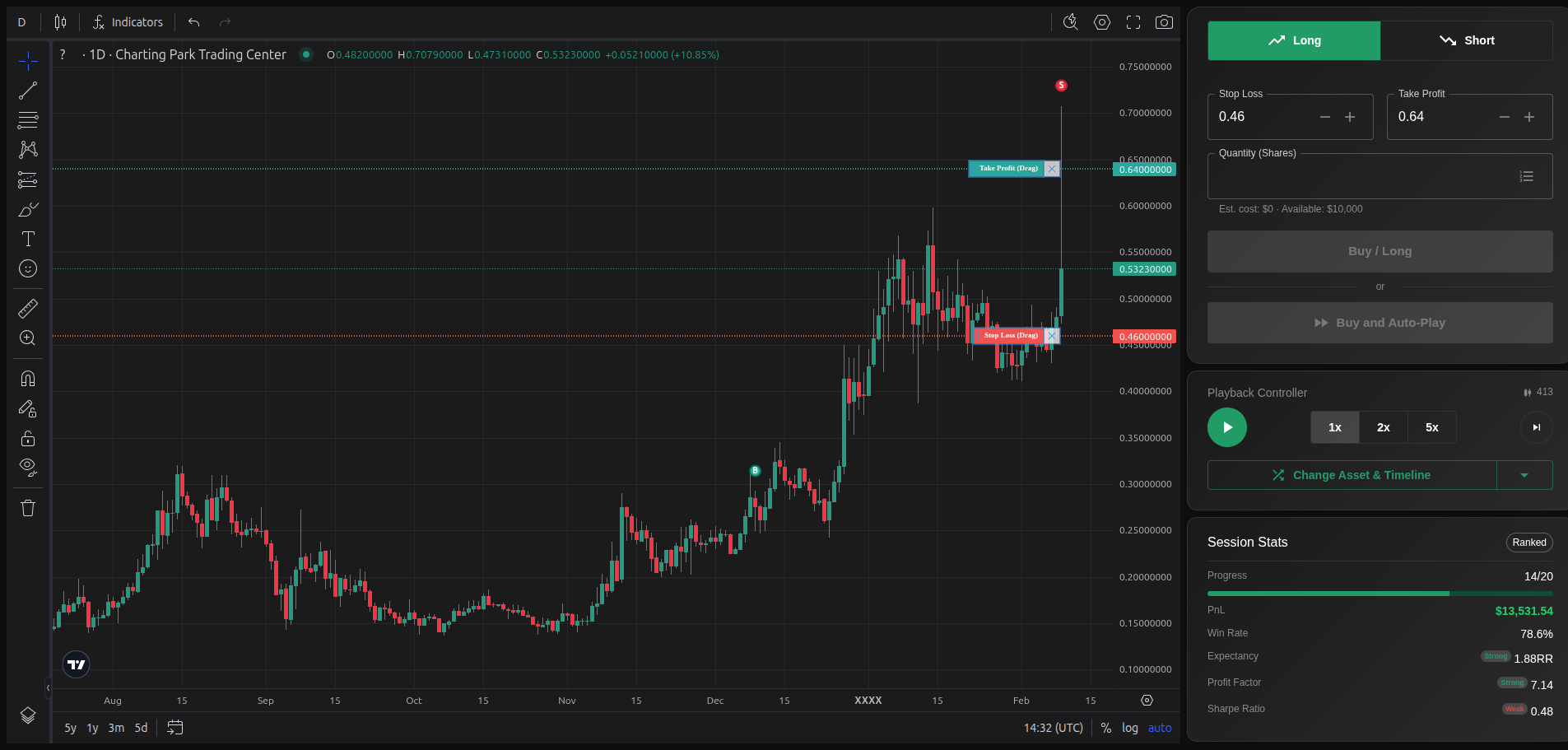Toggle hide all drawings eye icon
1568x750 pixels.
(28, 468)
